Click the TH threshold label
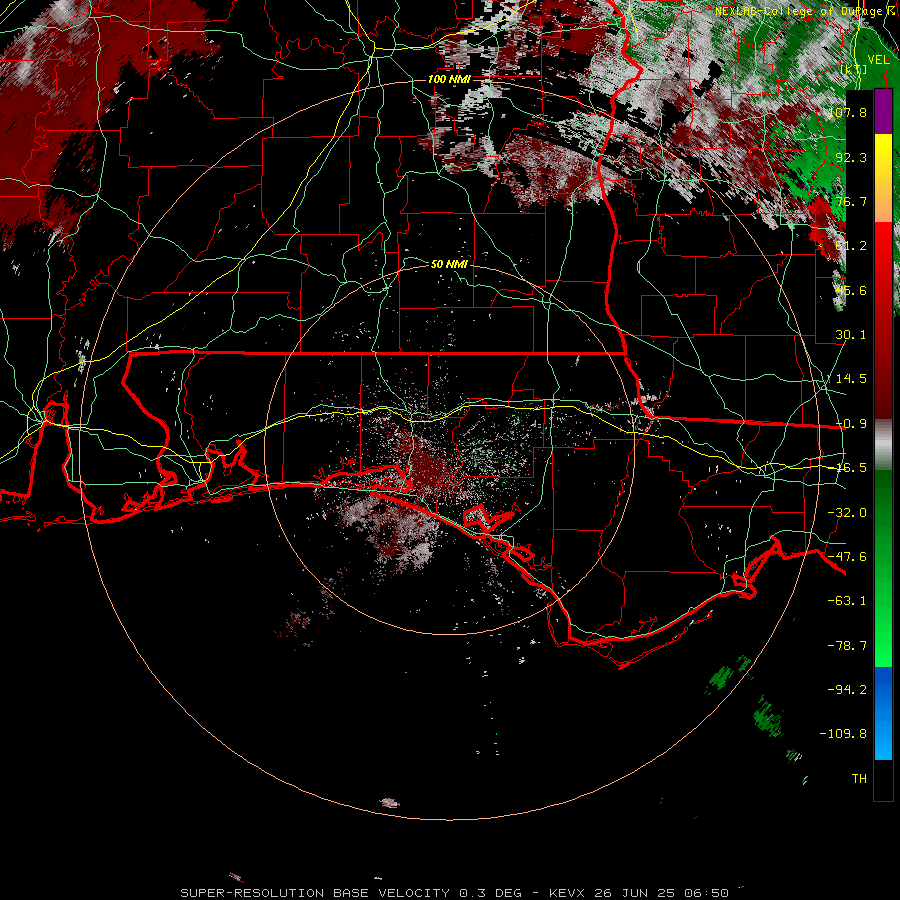 (859, 779)
